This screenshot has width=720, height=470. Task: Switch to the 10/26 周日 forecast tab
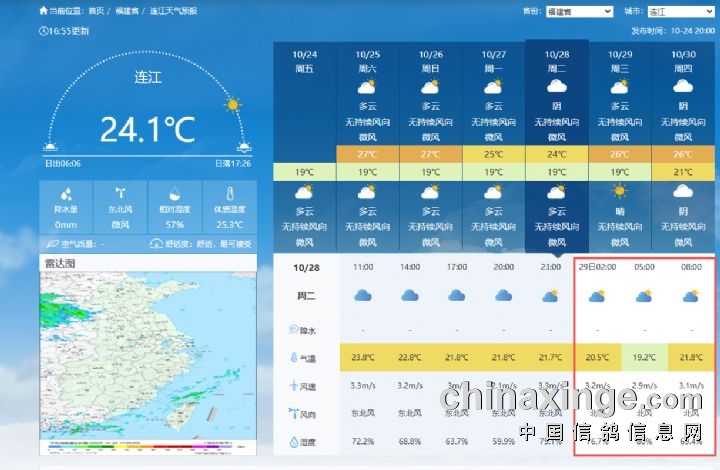[x=431, y=60]
